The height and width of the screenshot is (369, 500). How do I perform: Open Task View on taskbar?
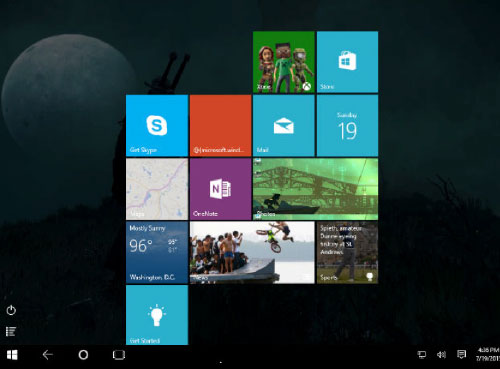(x=119, y=355)
